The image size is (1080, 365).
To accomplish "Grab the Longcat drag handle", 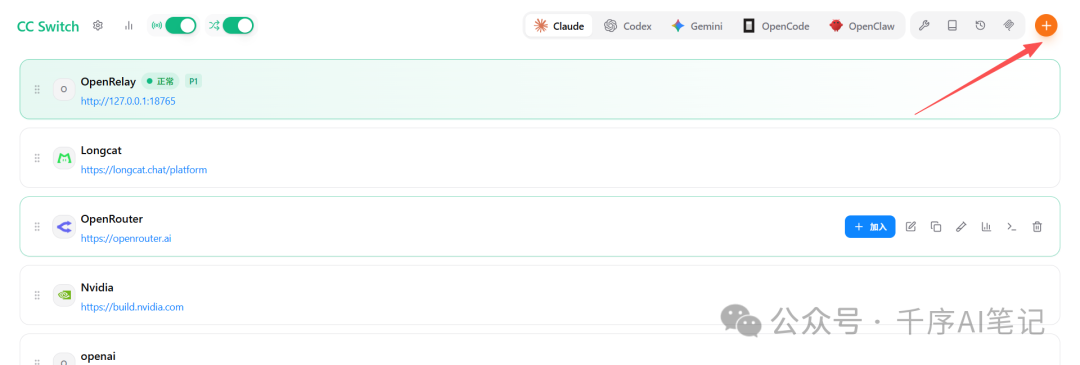I will point(37,158).
